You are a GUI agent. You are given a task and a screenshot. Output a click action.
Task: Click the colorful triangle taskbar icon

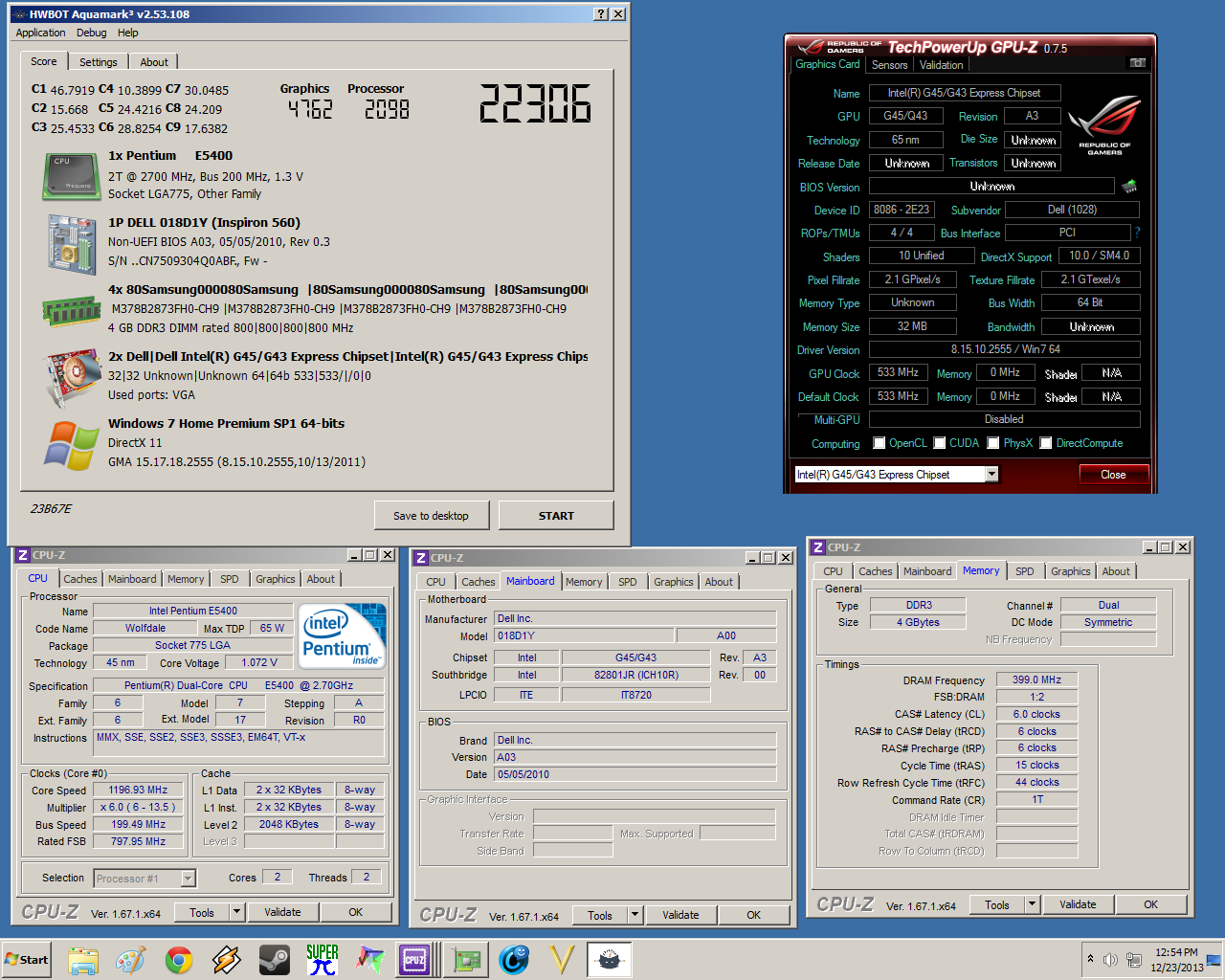point(370,960)
